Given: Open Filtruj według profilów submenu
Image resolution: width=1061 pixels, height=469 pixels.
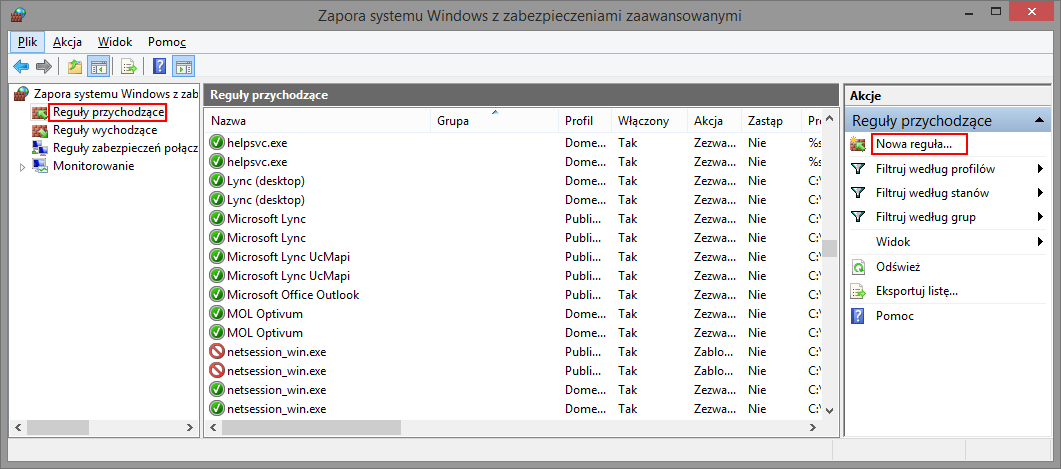Looking at the screenshot, I should (935, 169).
